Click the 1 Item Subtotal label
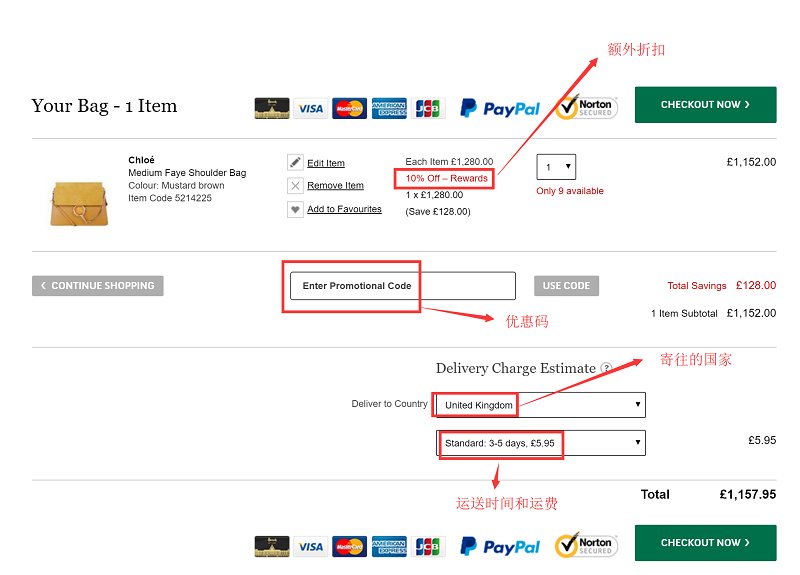Viewport: 800px width, 575px height. pos(684,314)
